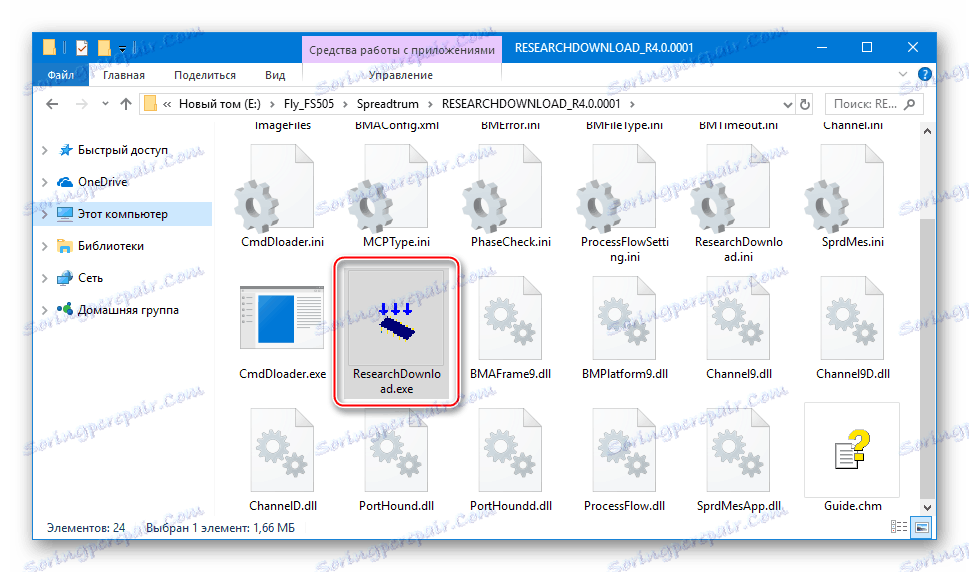969x572 pixels.
Task: Expand OneDrive tree node
Action: coord(44,182)
